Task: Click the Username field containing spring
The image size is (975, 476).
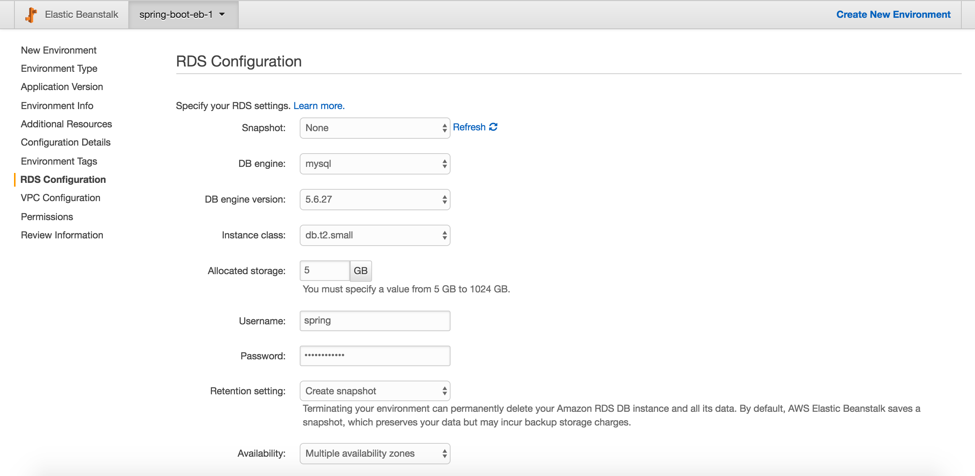Action: coord(375,321)
